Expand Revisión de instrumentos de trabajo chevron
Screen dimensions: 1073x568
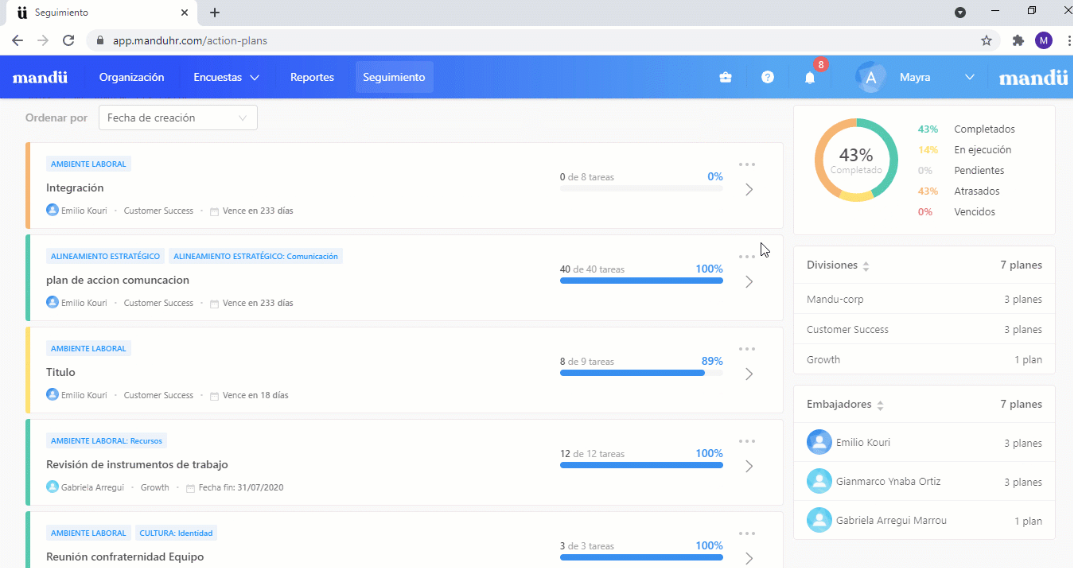click(749, 467)
